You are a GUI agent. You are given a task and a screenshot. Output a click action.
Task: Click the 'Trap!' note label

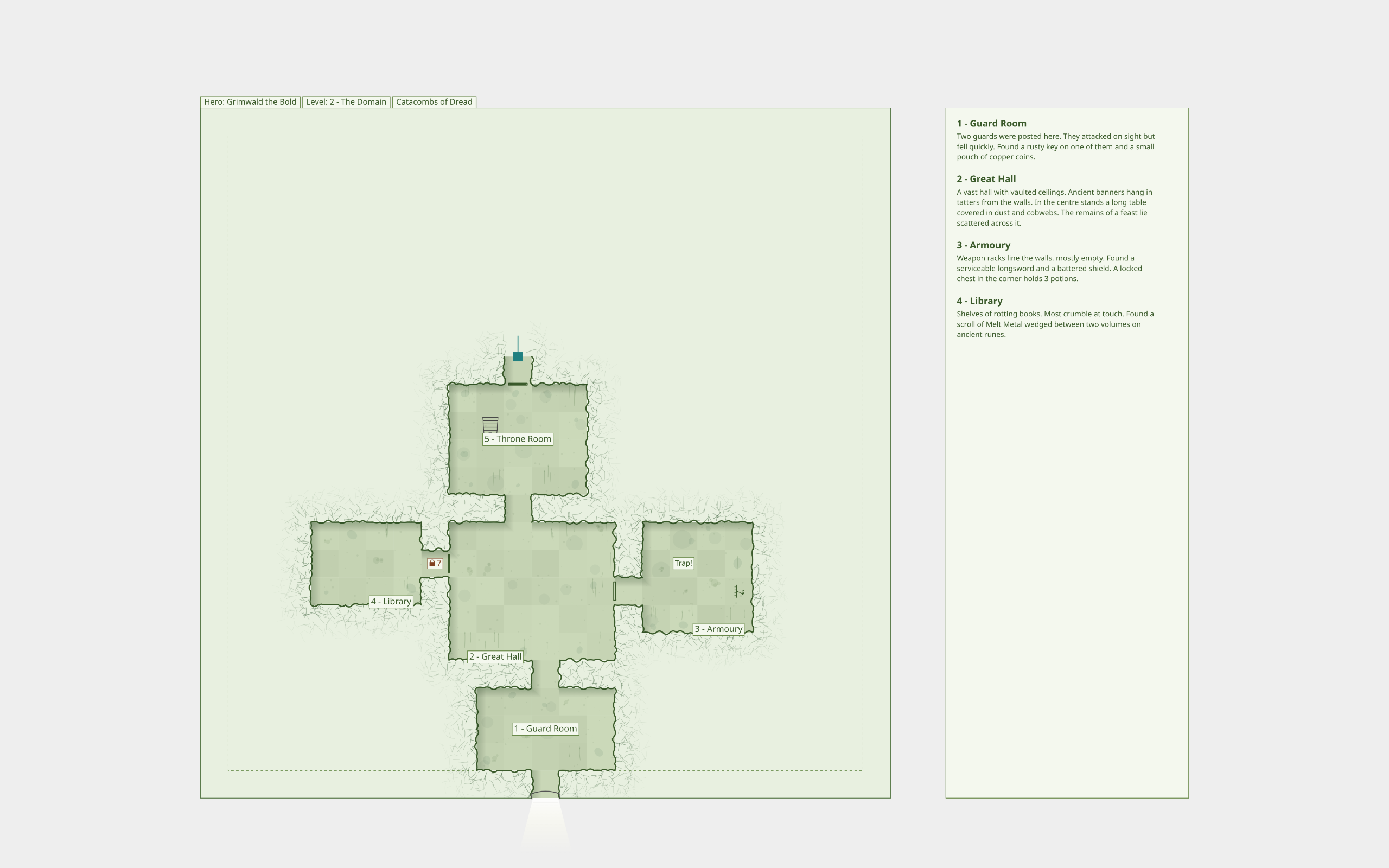point(683,564)
